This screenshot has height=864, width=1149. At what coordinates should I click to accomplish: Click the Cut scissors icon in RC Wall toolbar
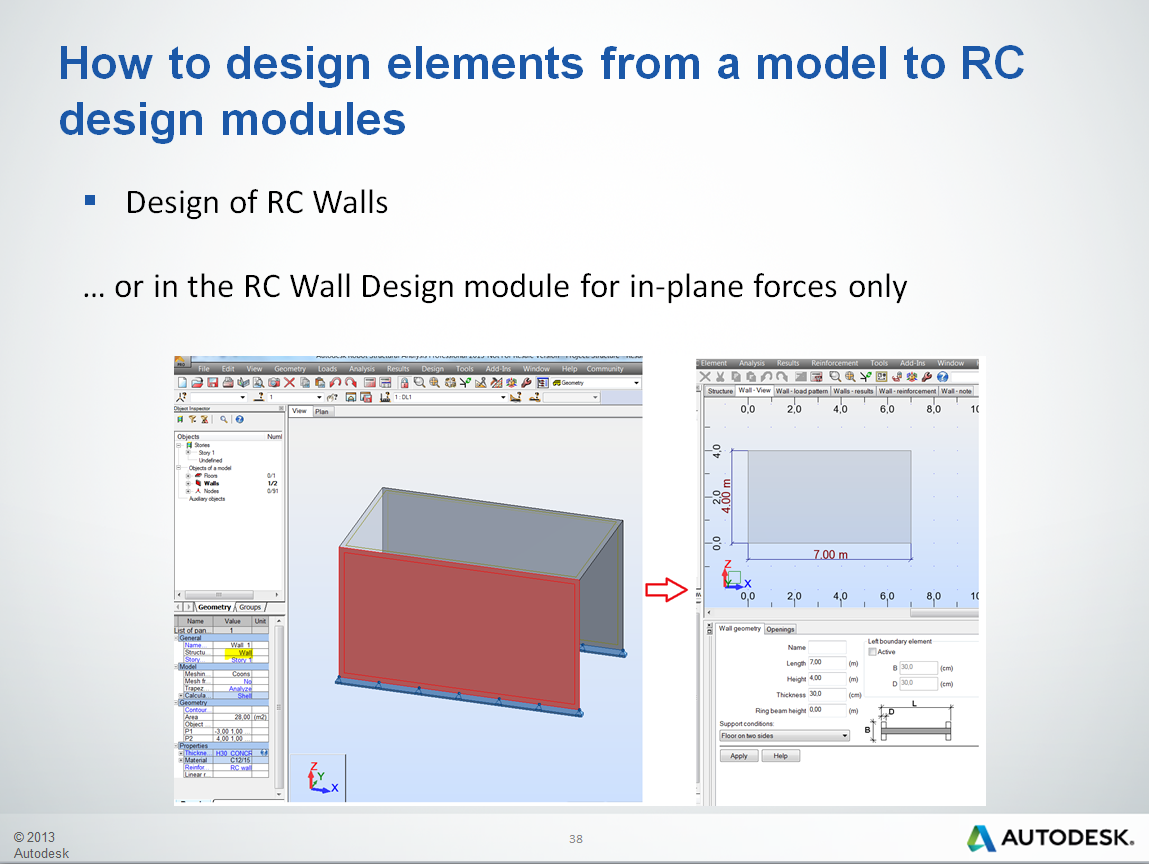(x=720, y=377)
